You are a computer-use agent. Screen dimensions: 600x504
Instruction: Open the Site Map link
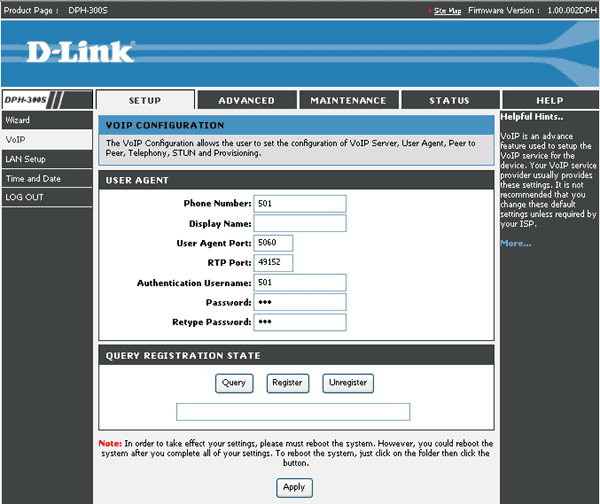(447, 11)
